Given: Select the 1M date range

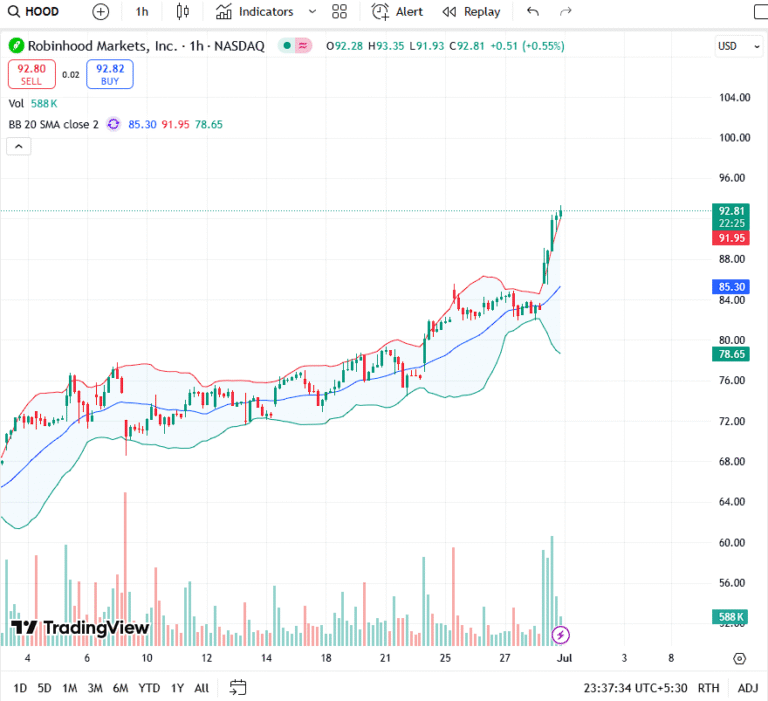Looking at the screenshot, I should pyautogui.click(x=70, y=688).
